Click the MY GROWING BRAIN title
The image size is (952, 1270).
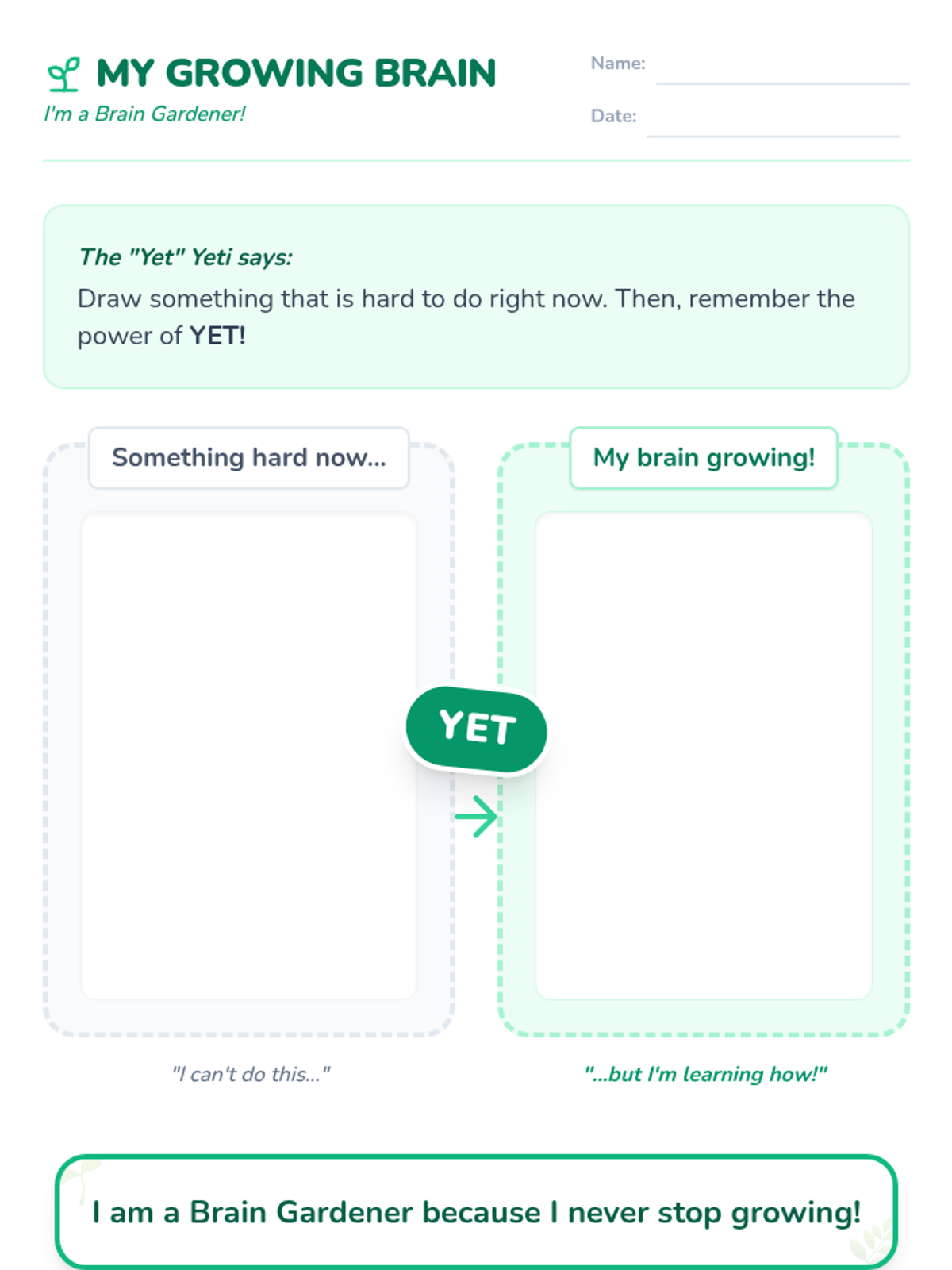click(296, 73)
